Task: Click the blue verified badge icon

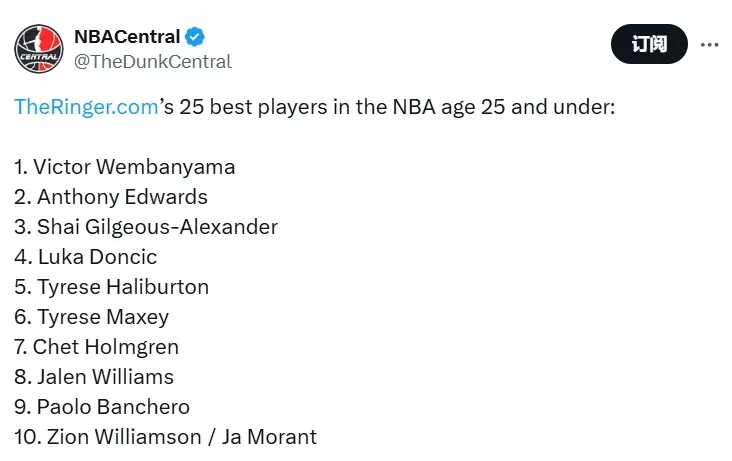Action: point(195,37)
